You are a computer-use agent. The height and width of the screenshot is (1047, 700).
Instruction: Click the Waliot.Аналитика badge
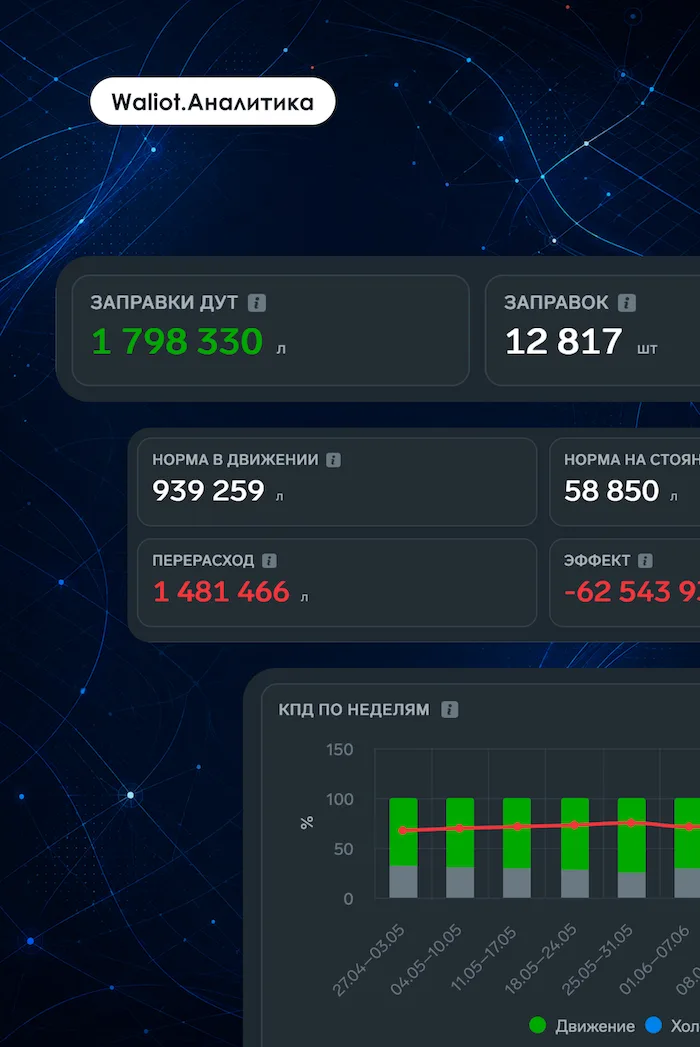[212, 101]
